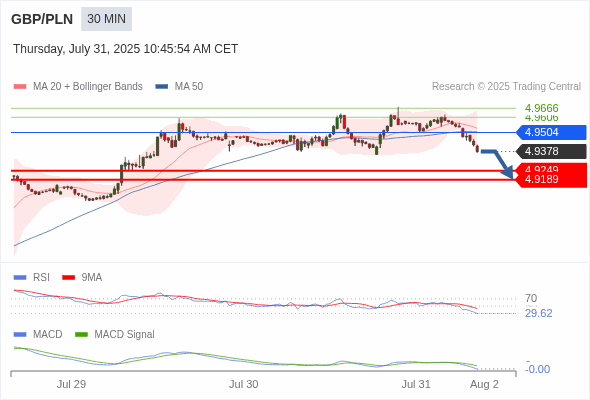The width and height of the screenshot is (590, 400).
Task: Click the 30 MIN timeframe badge
Action: (106, 19)
